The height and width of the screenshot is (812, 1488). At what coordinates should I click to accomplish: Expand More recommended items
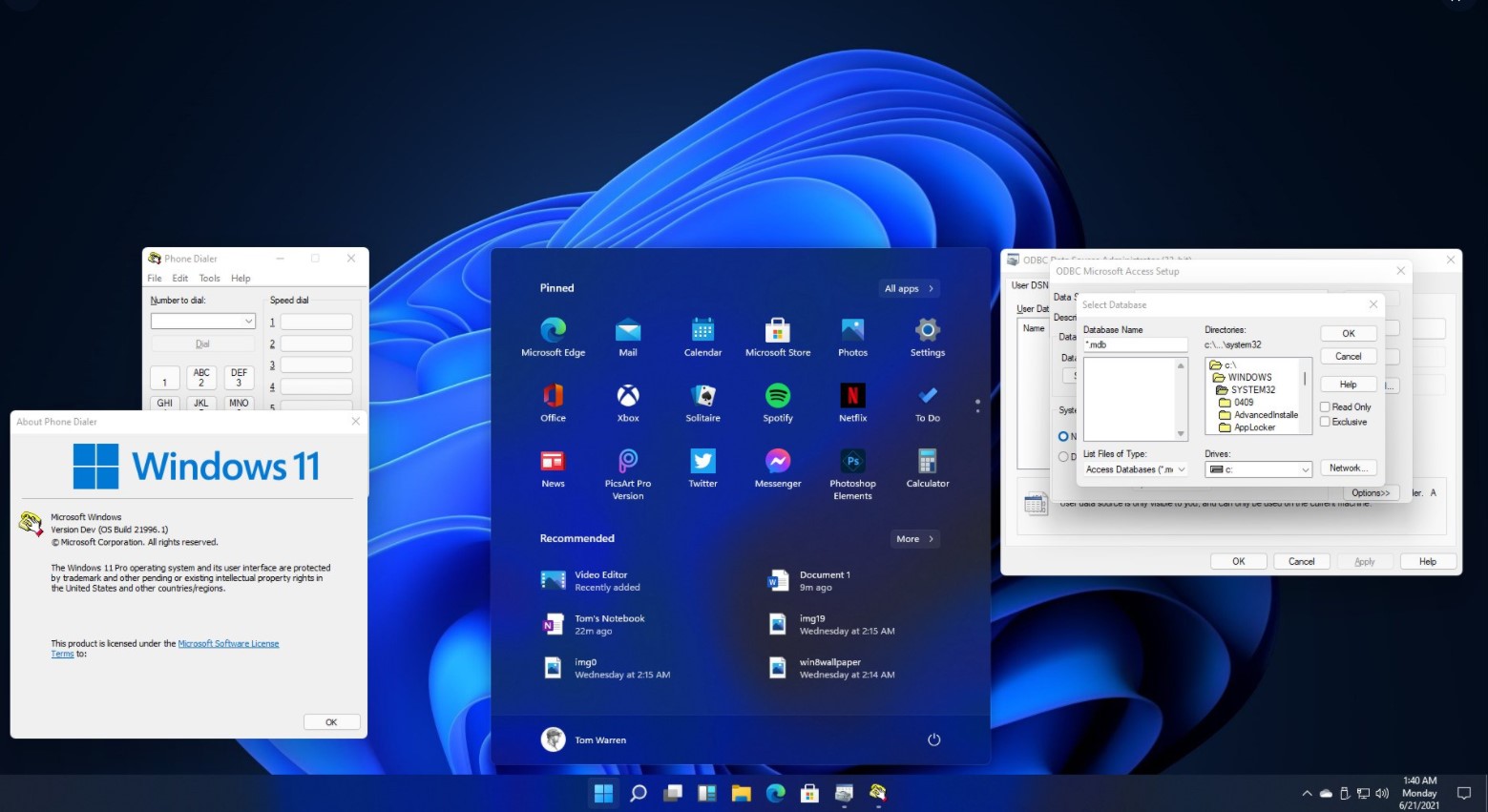point(915,539)
